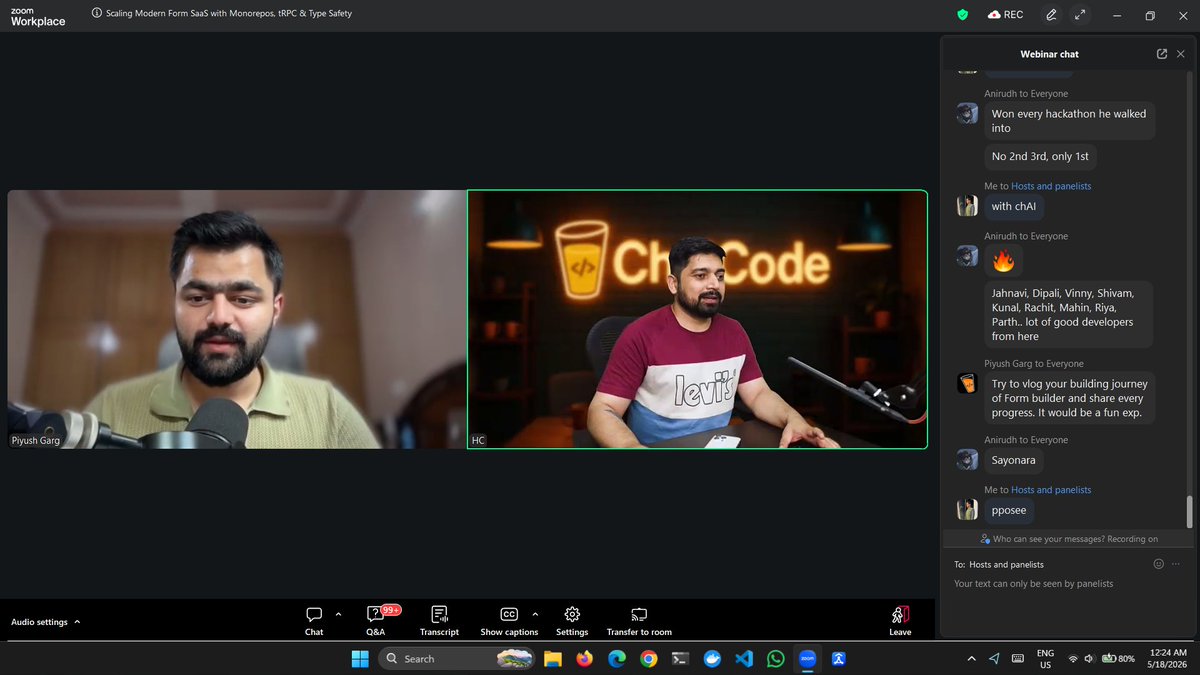Show hidden system tray icons
This screenshot has height=675, width=1200.
click(x=972, y=658)
